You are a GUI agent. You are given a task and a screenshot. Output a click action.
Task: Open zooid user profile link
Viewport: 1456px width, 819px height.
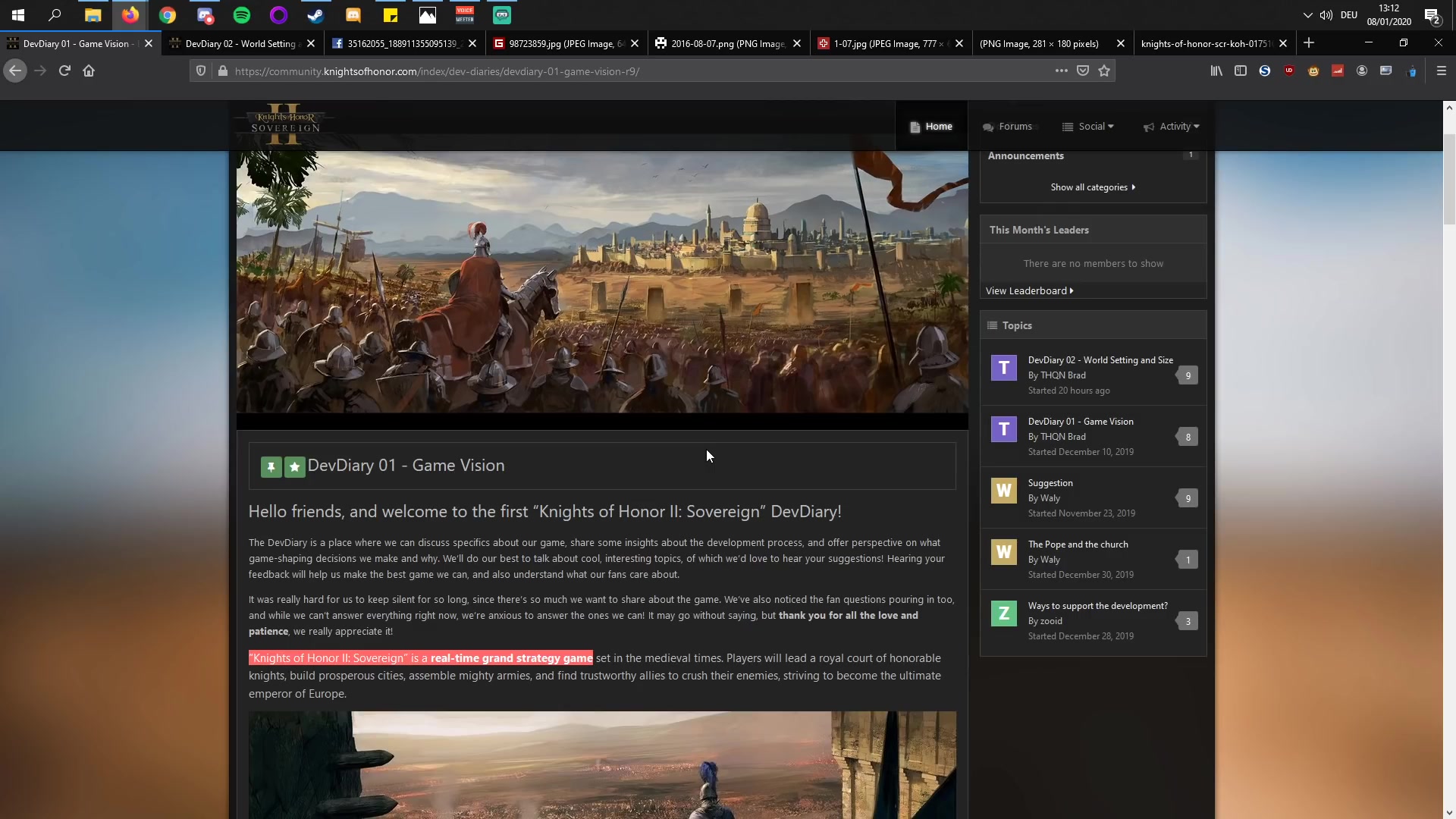[1051, 621]
